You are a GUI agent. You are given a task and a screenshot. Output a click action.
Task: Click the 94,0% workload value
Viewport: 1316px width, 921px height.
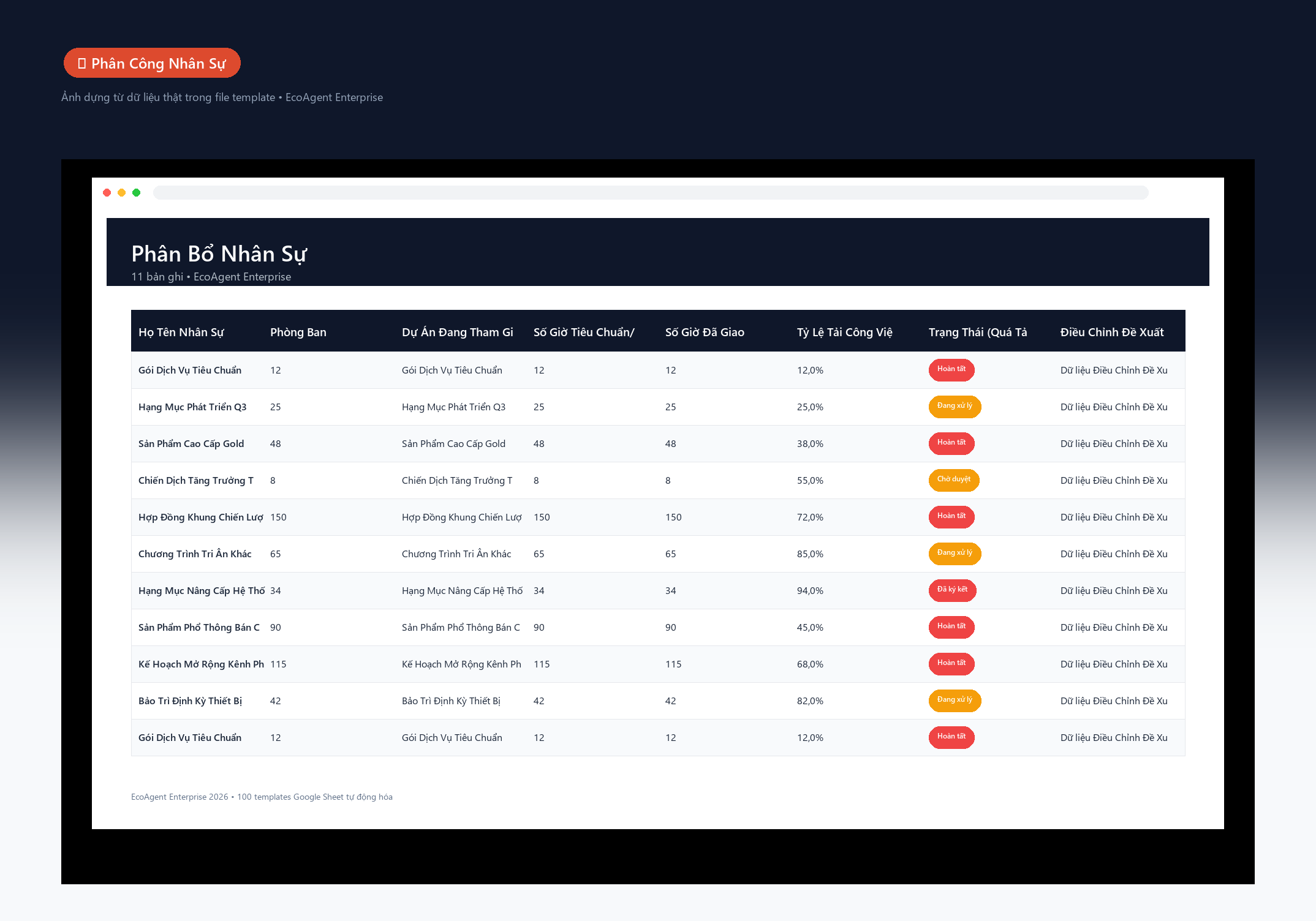coord(810,591)
